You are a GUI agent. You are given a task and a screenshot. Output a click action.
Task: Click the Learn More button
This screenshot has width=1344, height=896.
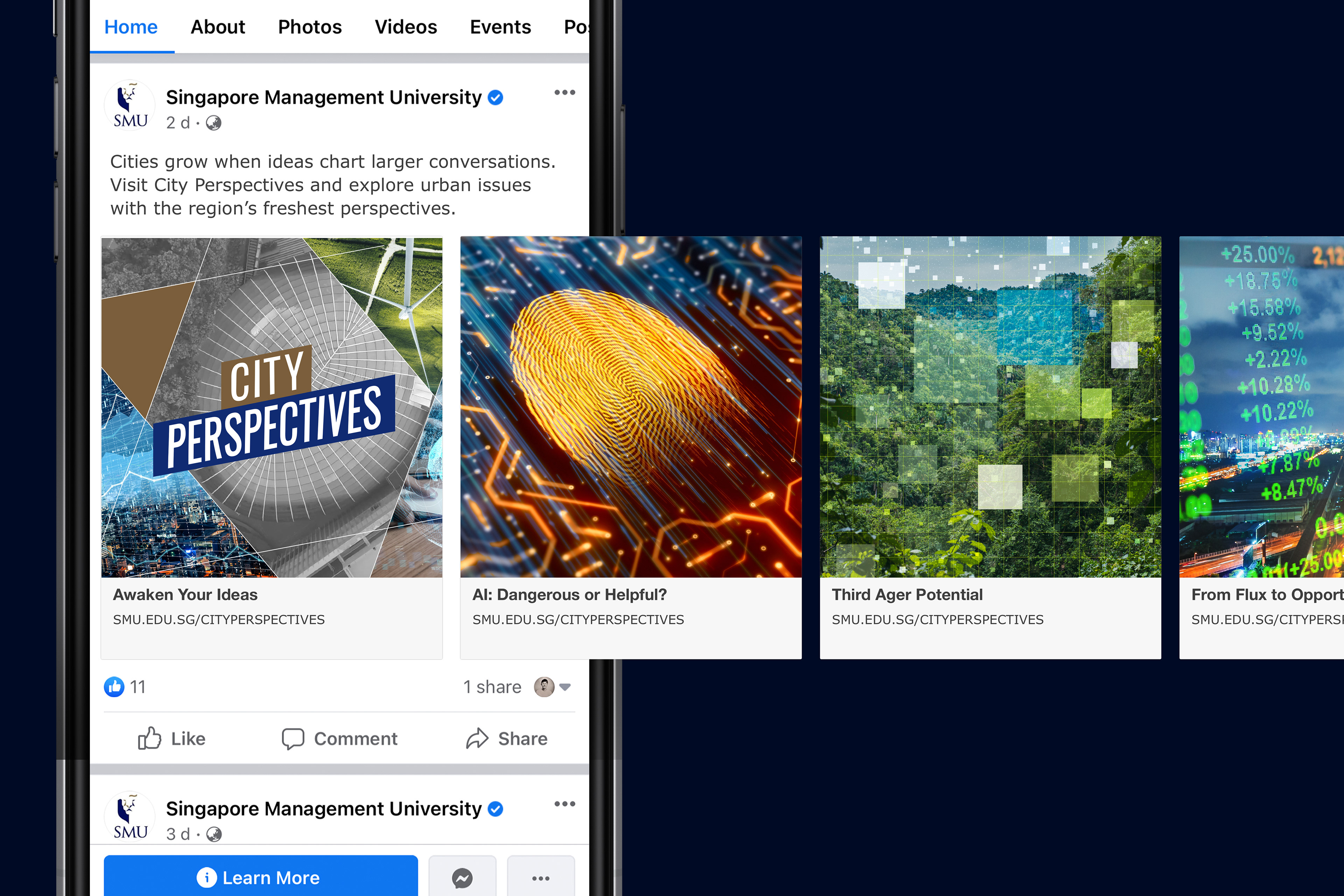pos(260,876)
